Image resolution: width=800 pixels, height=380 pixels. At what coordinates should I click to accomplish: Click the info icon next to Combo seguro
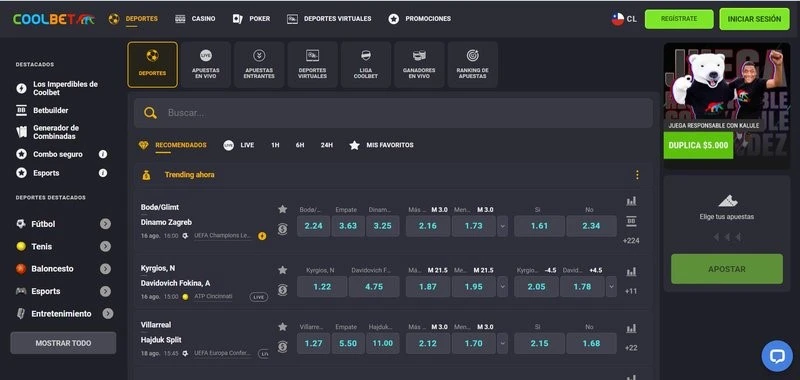pos(103,154)
